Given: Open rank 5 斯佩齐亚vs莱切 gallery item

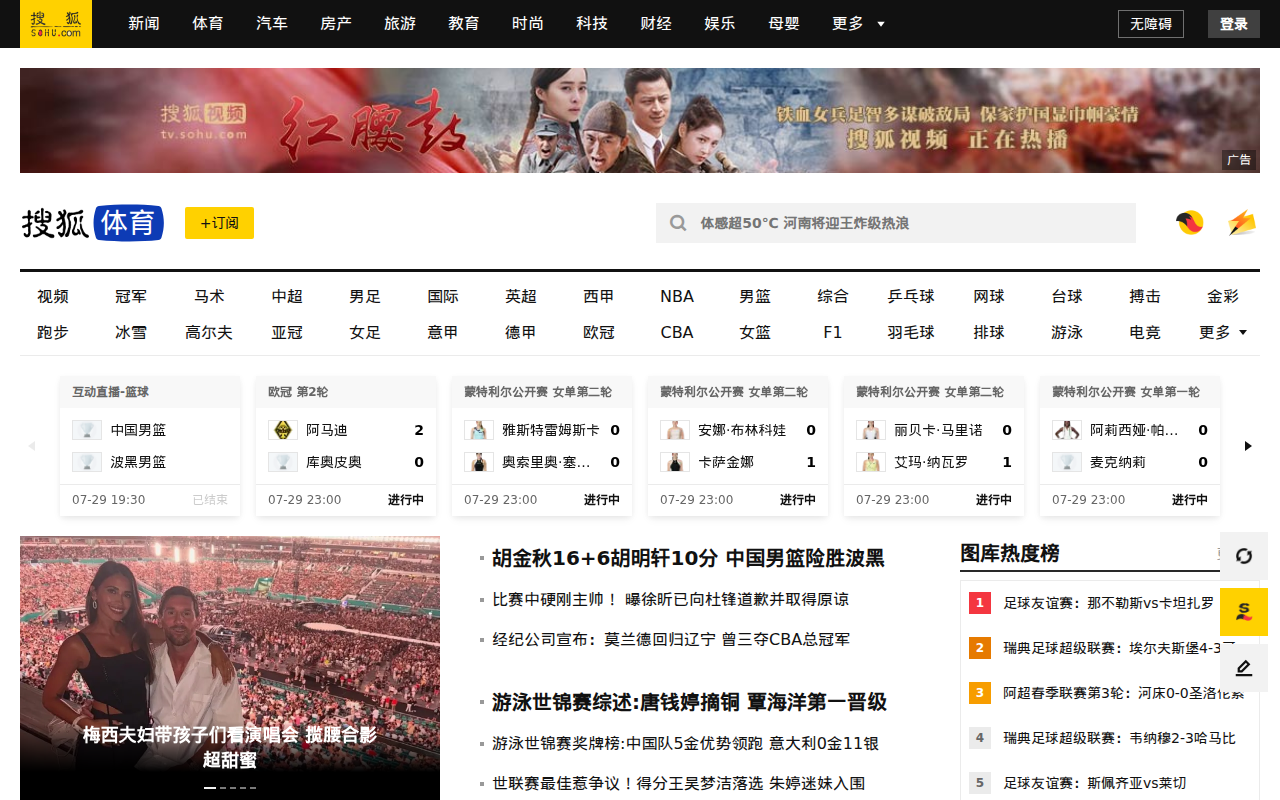Looking at the screenshot, I should [1094, 783].
